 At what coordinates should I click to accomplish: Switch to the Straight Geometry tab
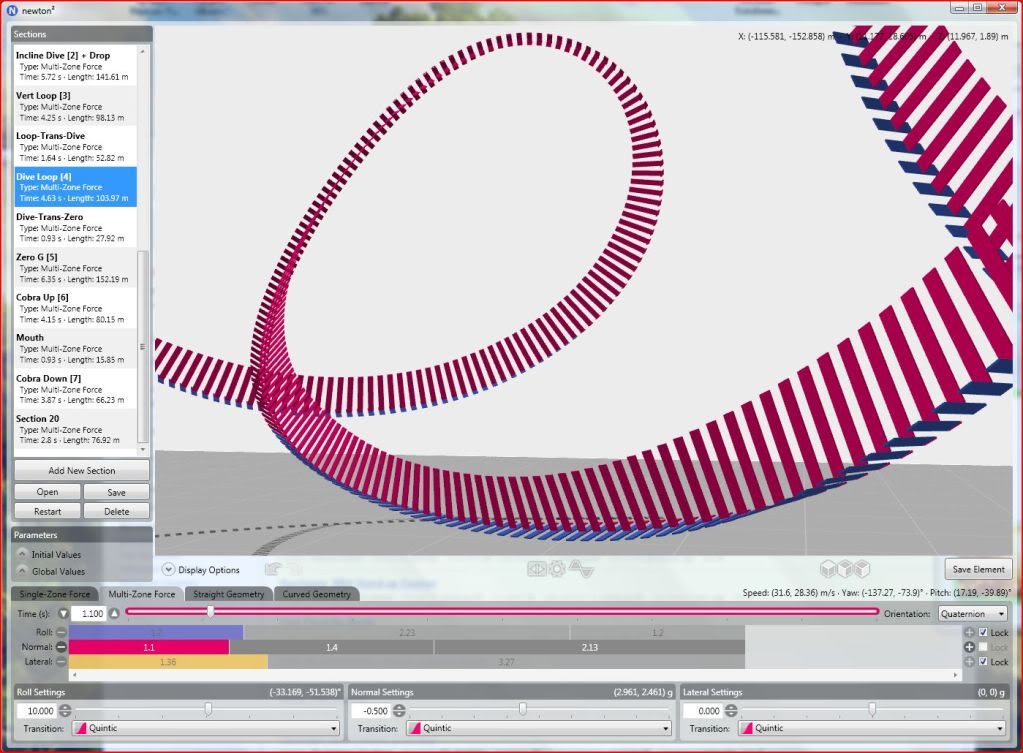228,594
